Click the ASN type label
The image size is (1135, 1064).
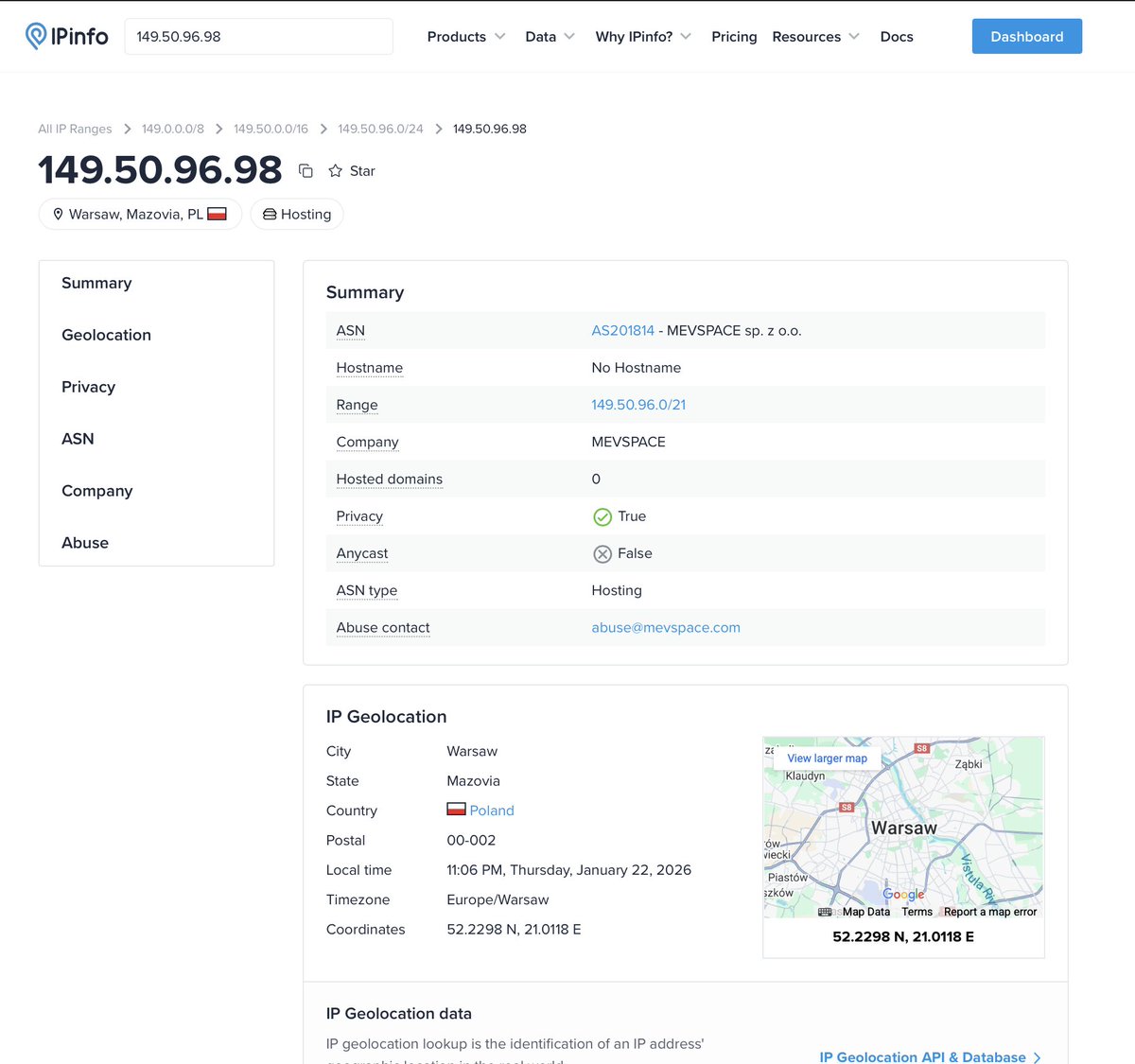pyautogui.click(x=367, y=590)
